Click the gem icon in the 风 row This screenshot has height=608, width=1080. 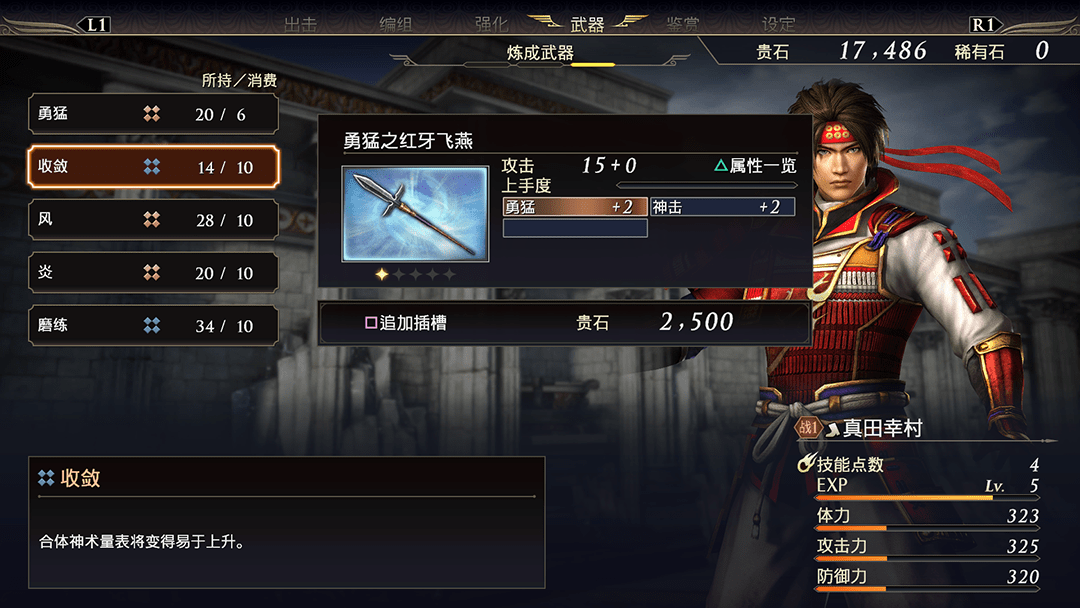[152, 220]
